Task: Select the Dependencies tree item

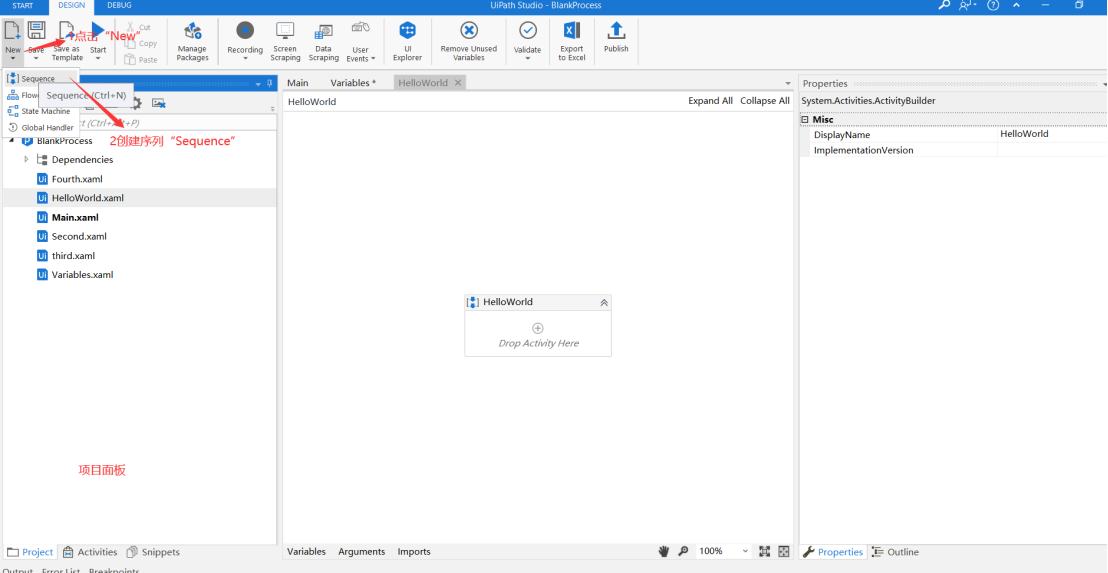Action: [82, 160]
